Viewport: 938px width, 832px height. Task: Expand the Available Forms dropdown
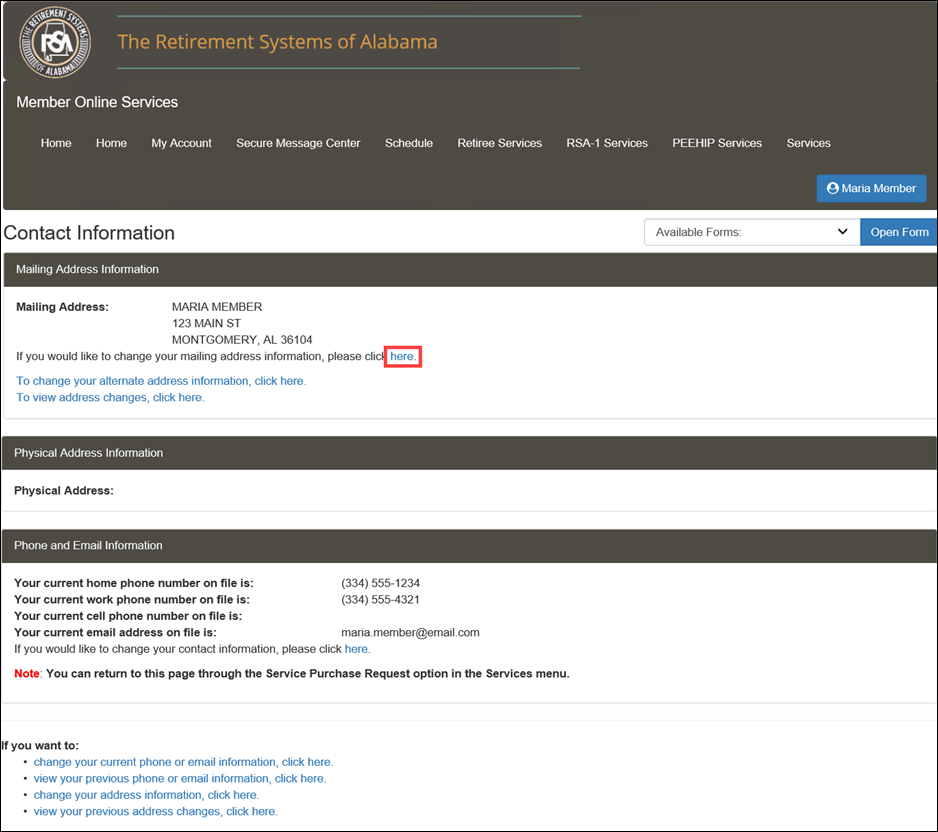(x=752, y=232)
